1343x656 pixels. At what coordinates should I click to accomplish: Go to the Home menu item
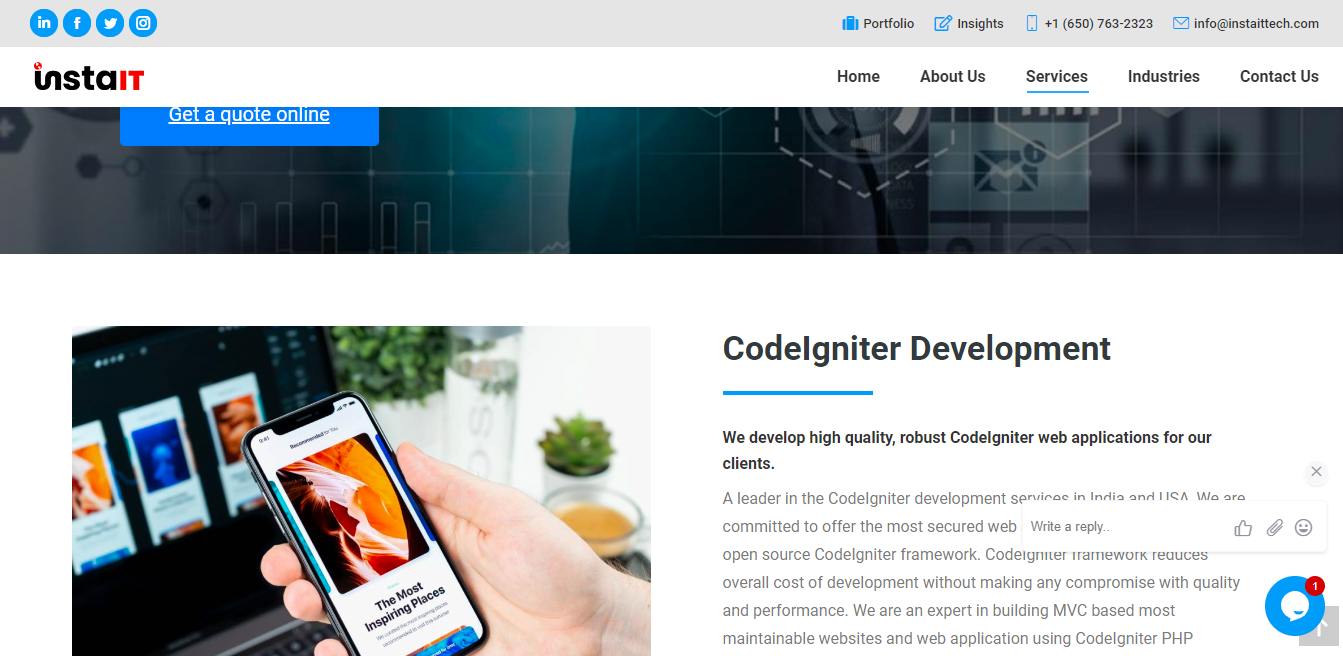pyautogui.click(x=858, y=76)
